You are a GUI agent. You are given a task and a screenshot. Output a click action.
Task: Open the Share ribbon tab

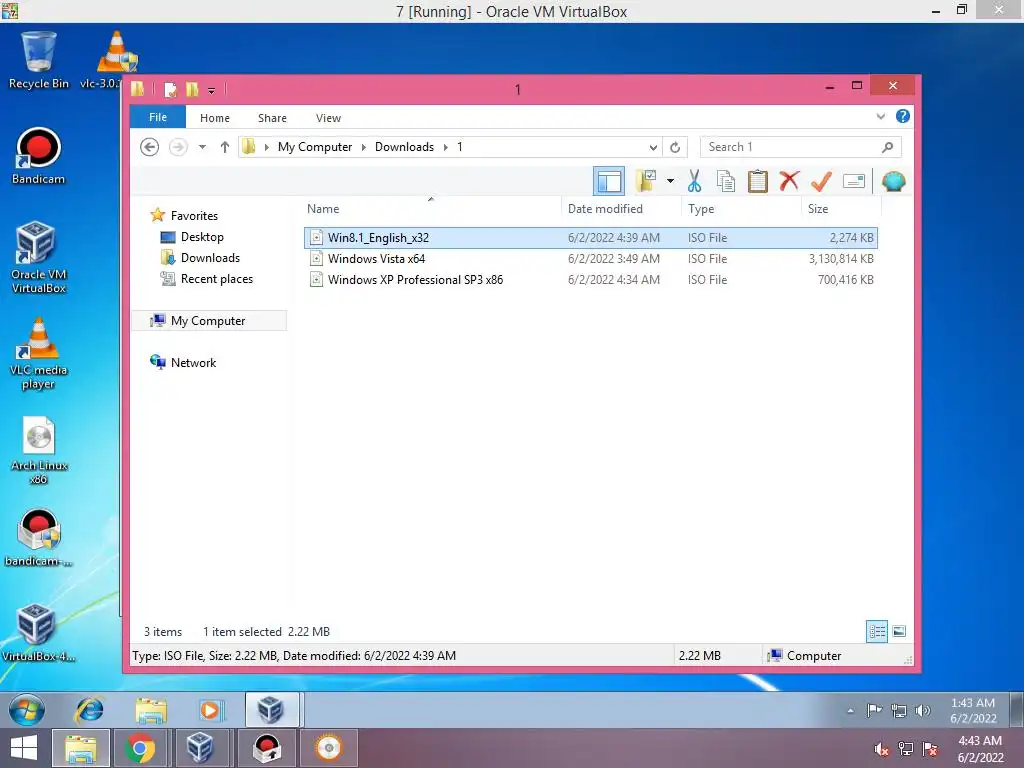[272, 118]
